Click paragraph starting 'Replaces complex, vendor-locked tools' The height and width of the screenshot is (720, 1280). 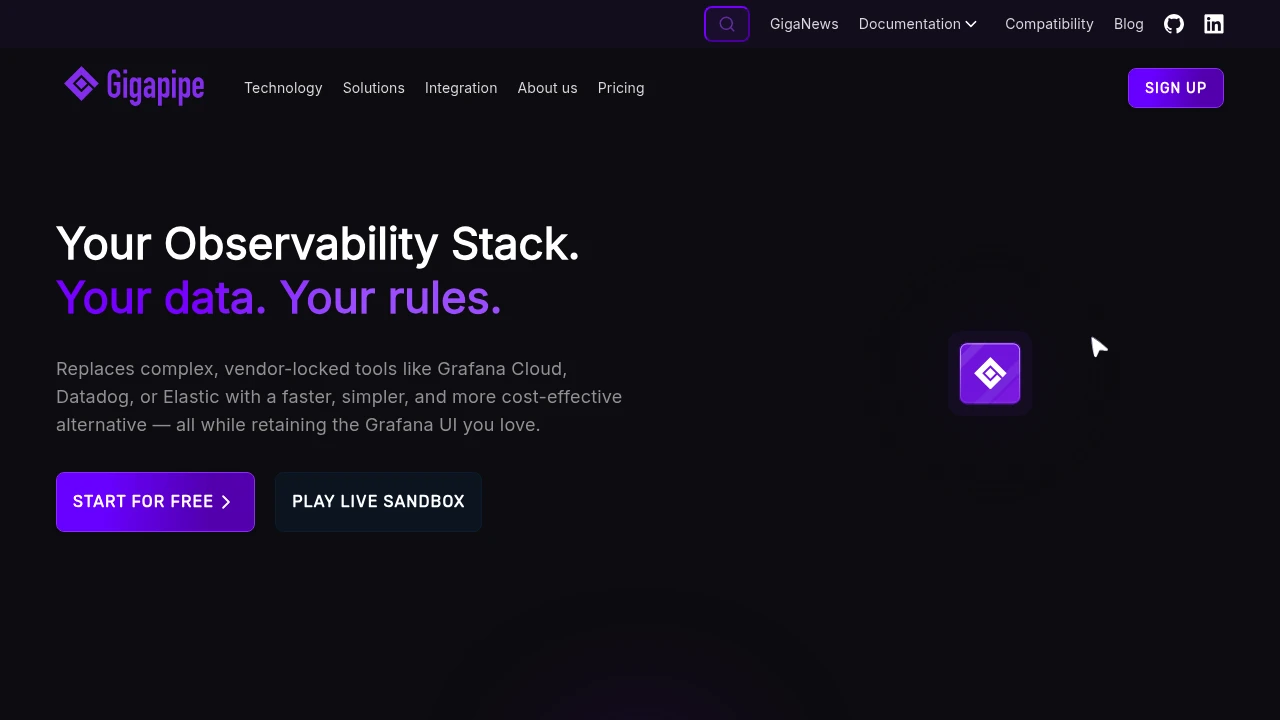[339, 397]
